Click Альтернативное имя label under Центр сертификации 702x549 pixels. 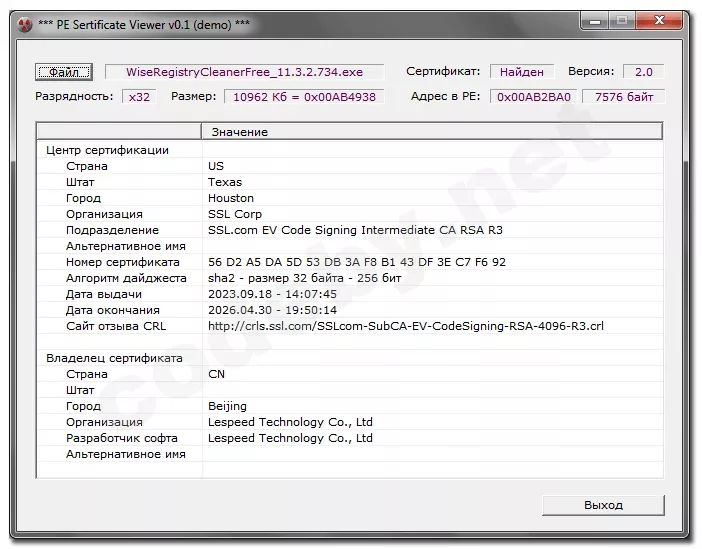(126, 246)
